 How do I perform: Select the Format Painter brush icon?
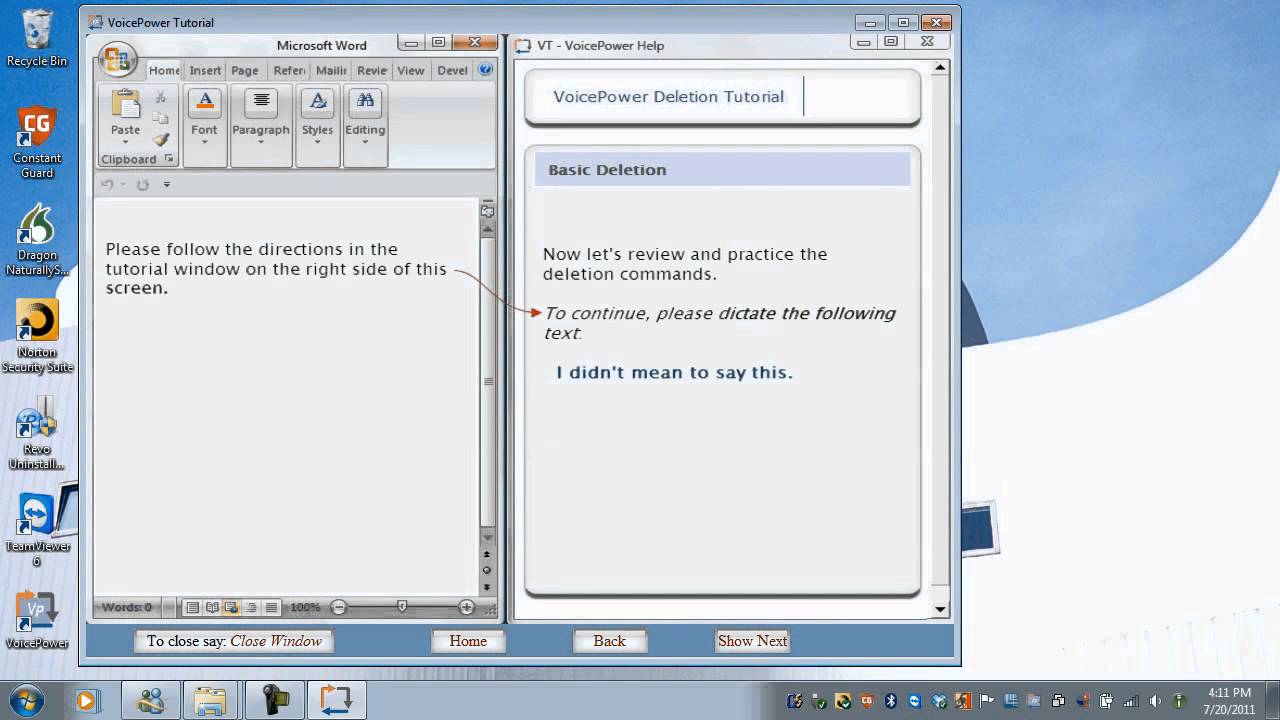[x=161, y=139]
